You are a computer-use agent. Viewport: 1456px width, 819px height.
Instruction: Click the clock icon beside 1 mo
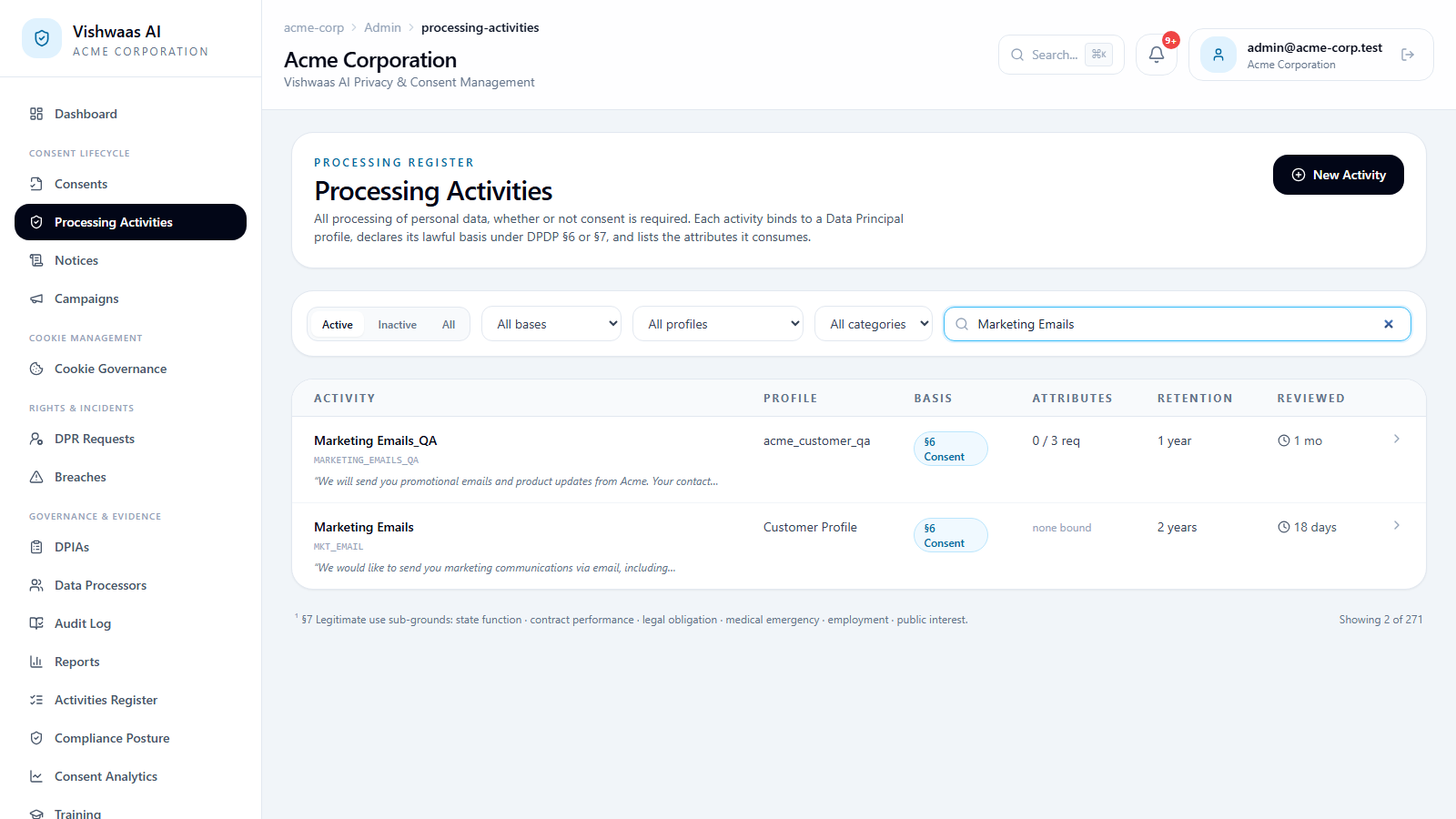(x=1284, y=440)
